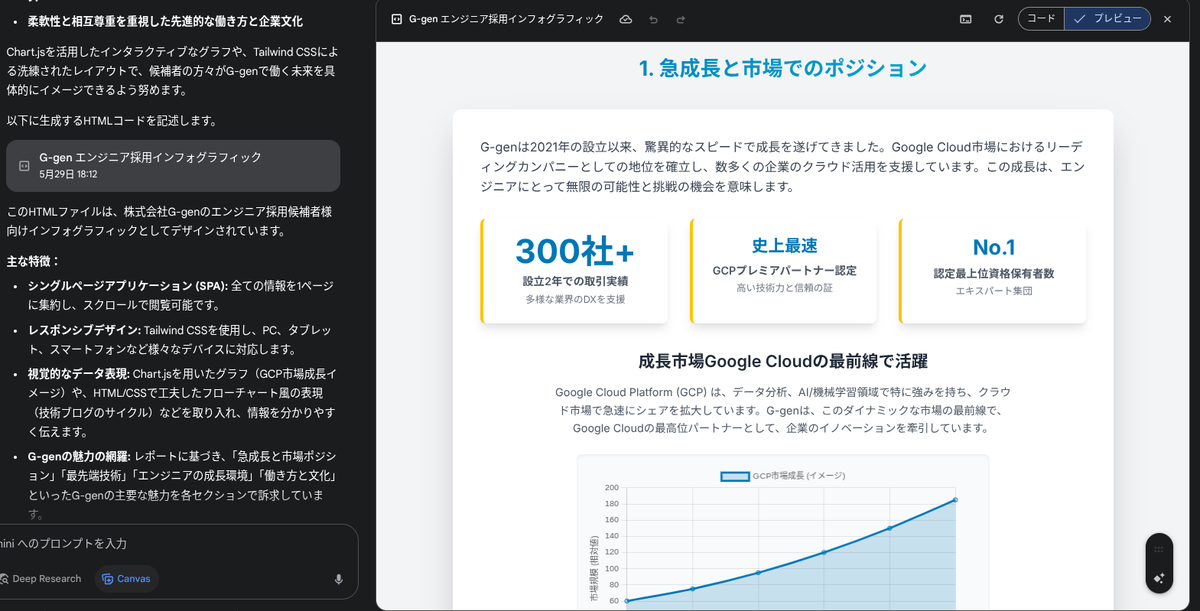The image size is (1200, 611).
Task: Open the console panel icon
Action: pyautogui.click(x=966, y=19)
